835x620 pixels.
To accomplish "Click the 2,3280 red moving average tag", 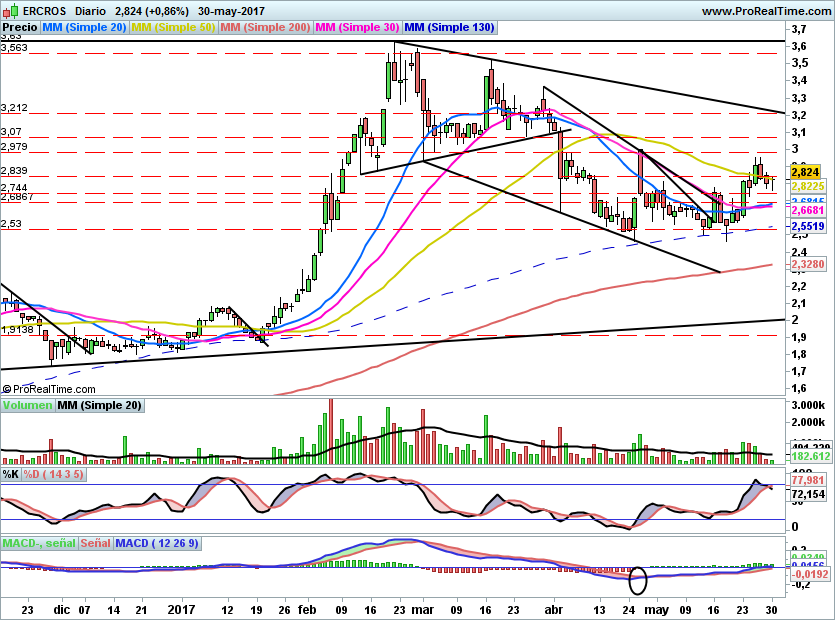I will tap(806, 262).
